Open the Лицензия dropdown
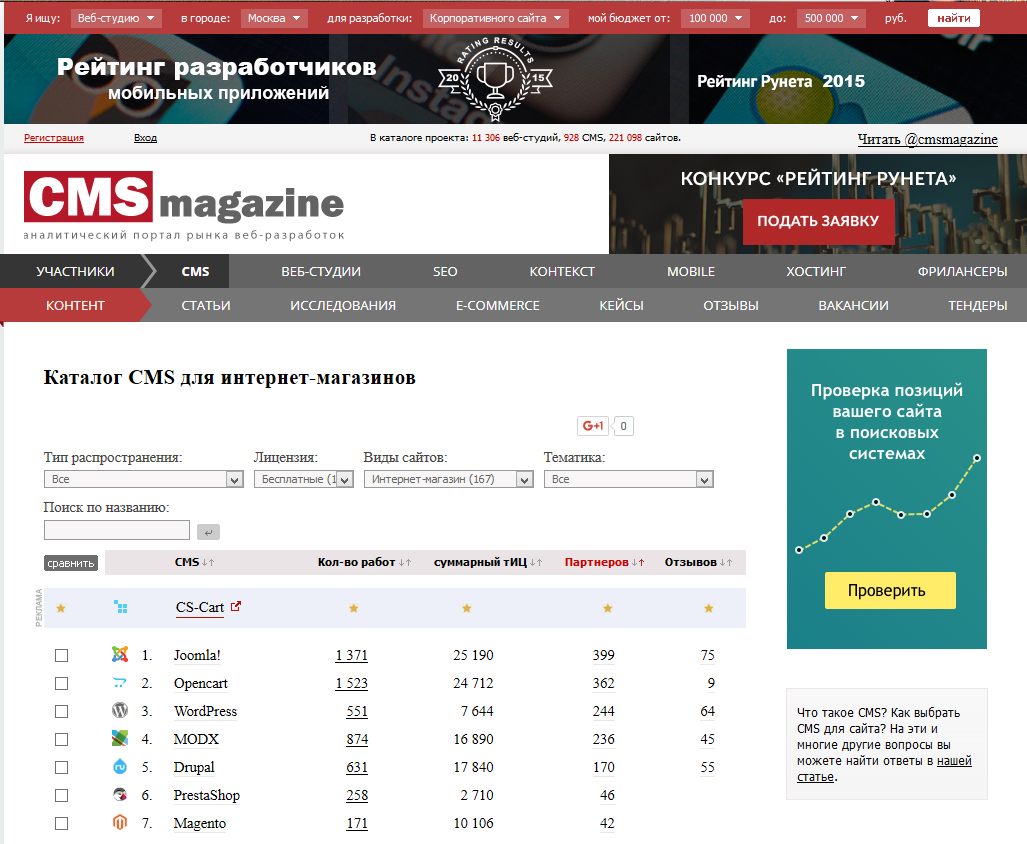1027x844 pixels. (x=304, y=479)
